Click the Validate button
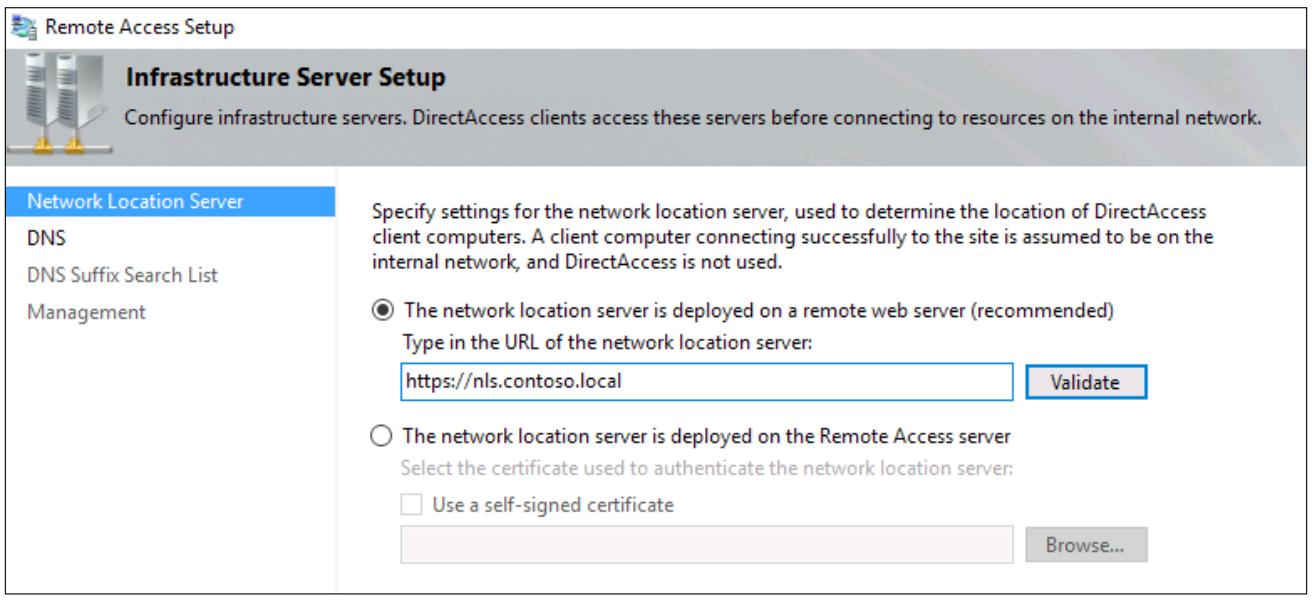 click(1086, 382)
